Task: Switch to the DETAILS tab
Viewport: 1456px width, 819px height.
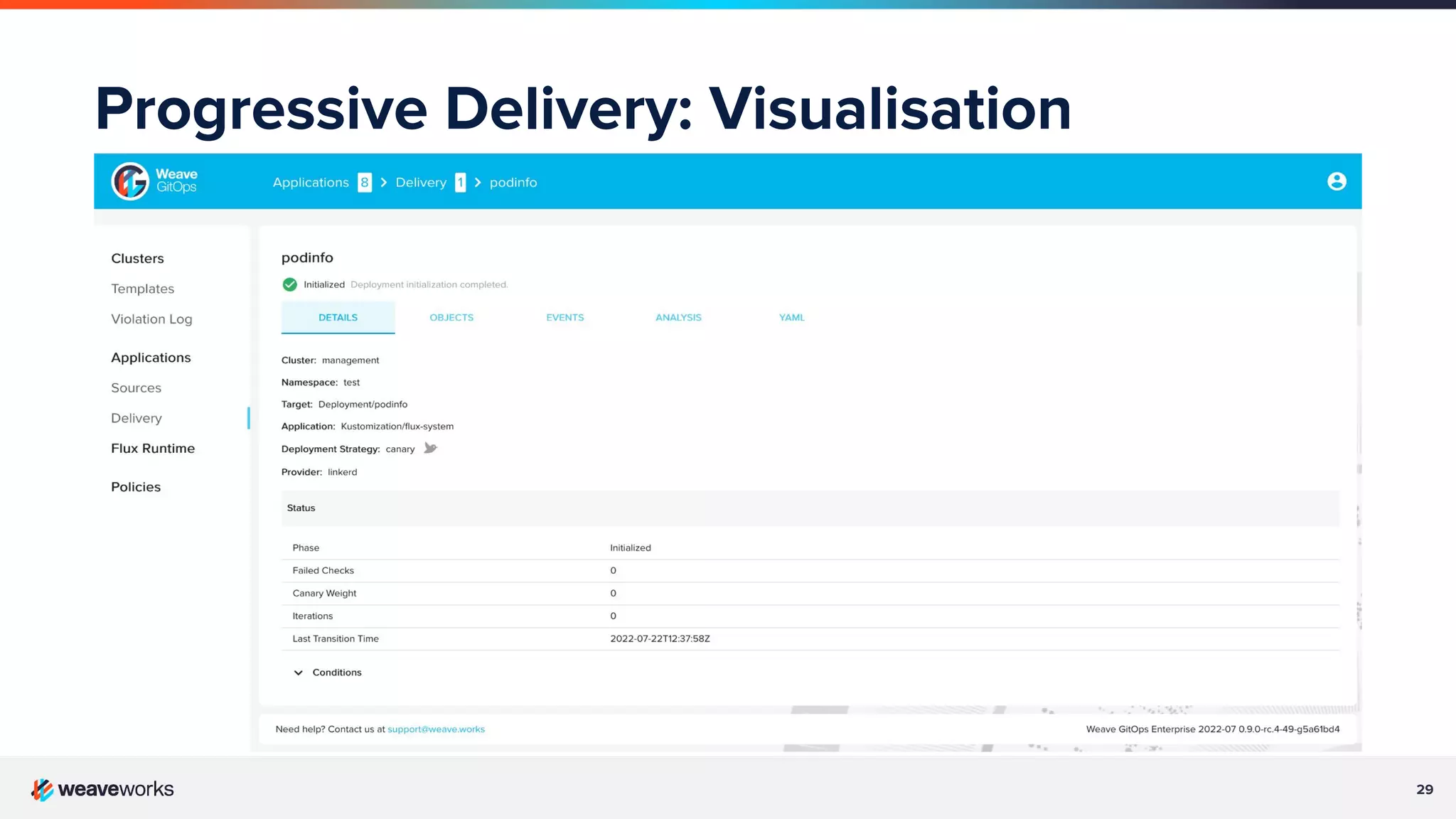Action: [x=338, y=318]
